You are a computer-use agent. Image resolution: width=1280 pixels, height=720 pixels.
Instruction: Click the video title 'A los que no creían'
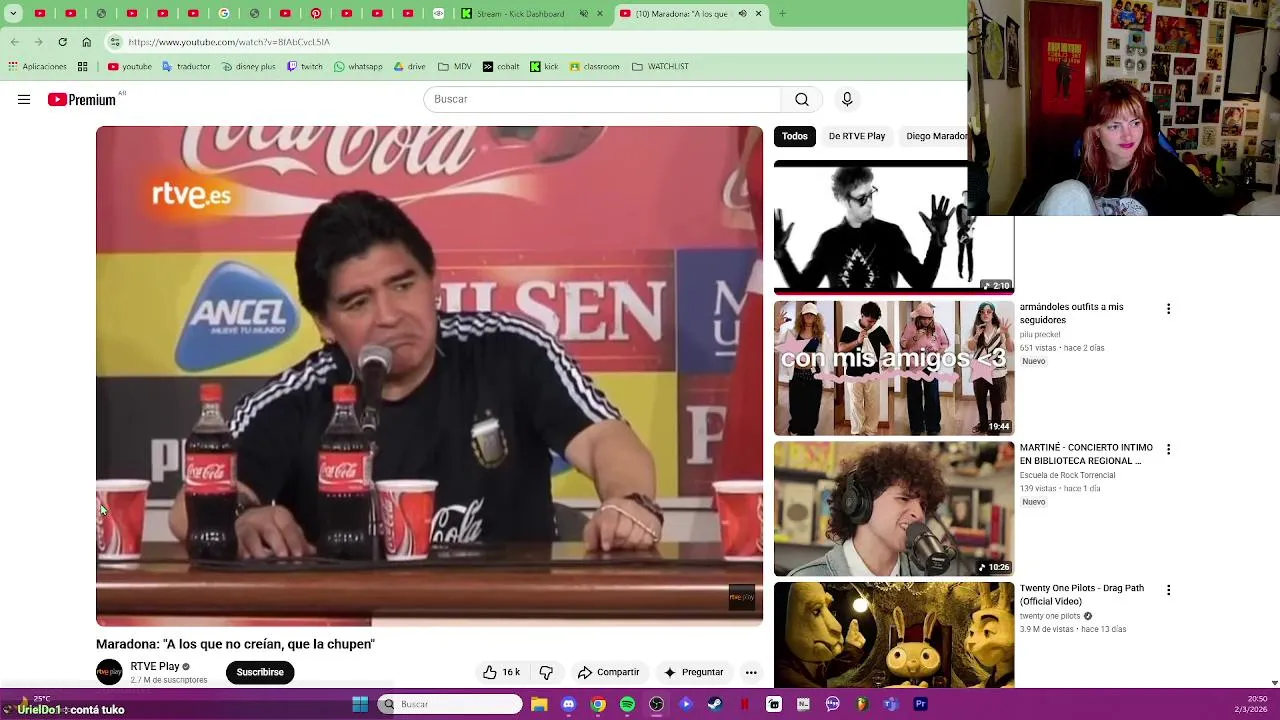(235, 644)
